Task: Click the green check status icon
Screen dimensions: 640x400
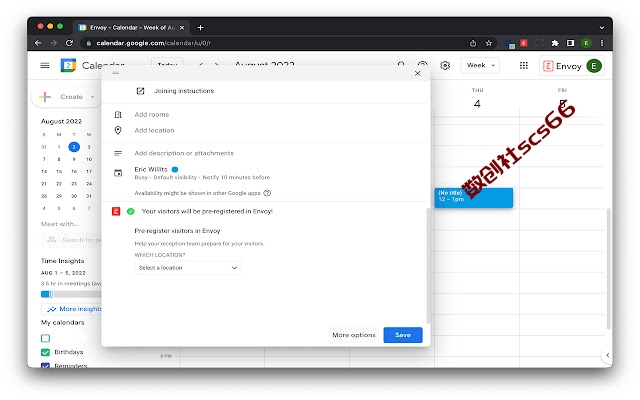Action: [x=131, y=211]
